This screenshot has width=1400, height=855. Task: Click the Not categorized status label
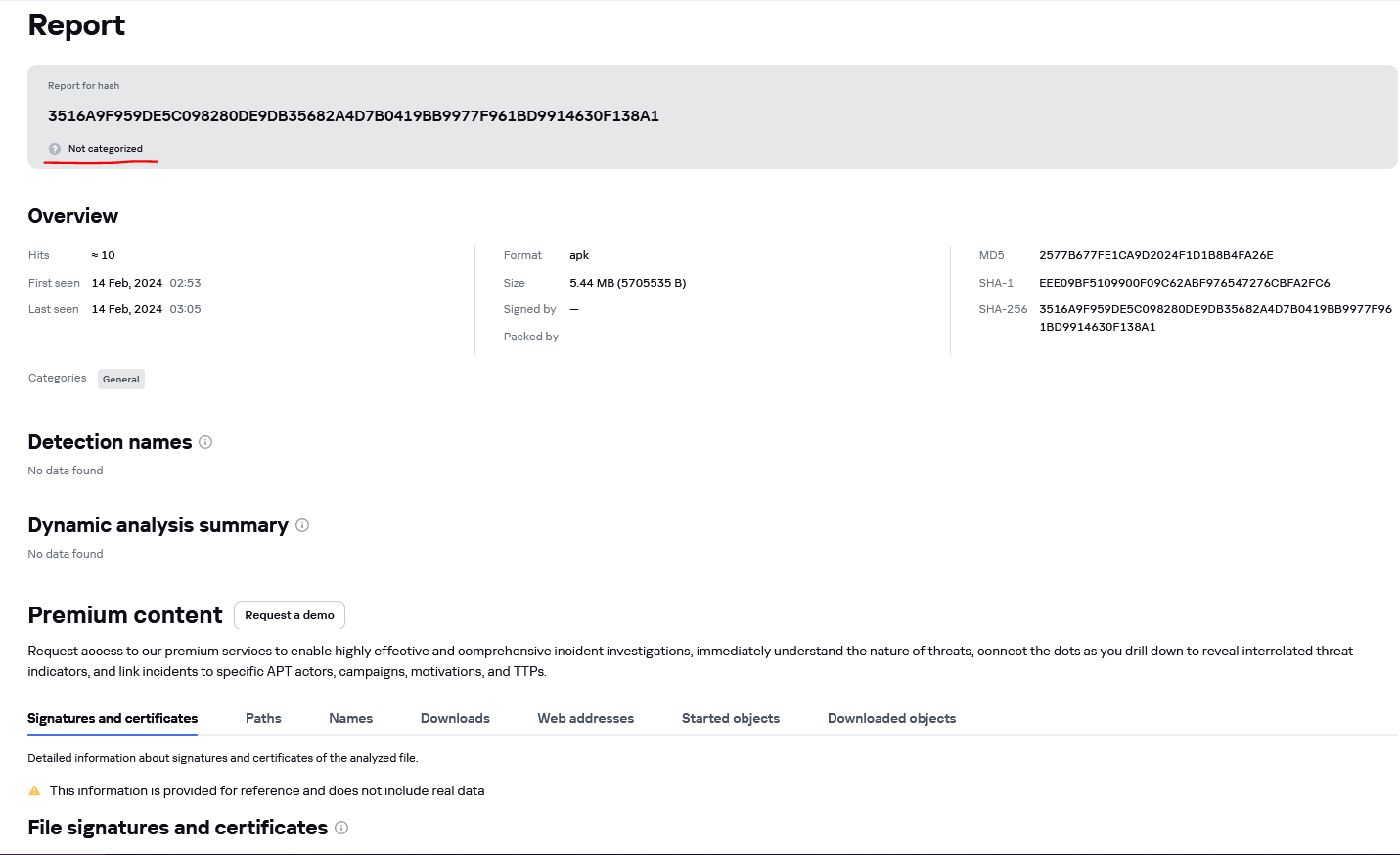tap(106, 149)
